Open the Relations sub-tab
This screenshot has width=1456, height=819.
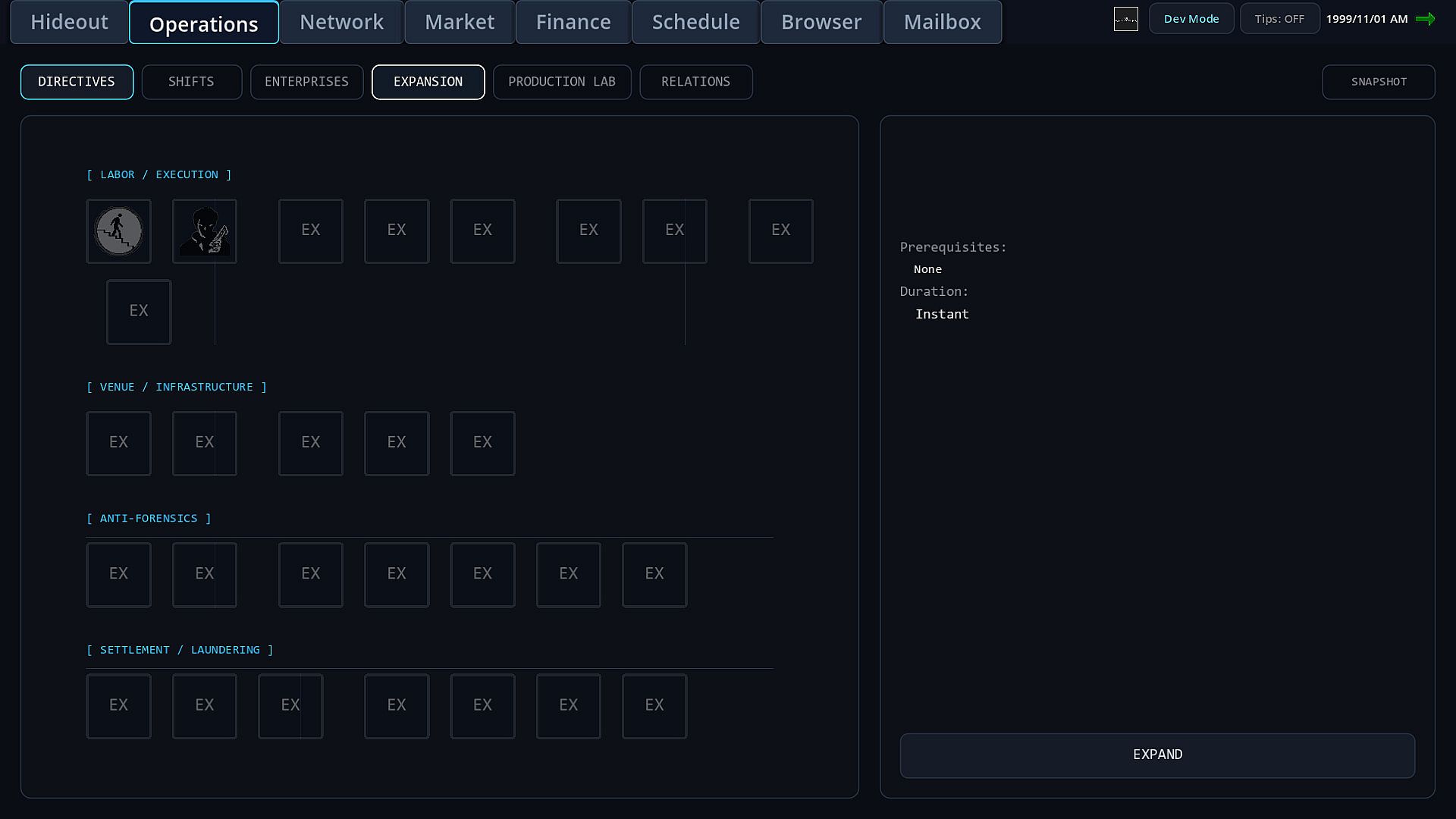tap(695, 82)
